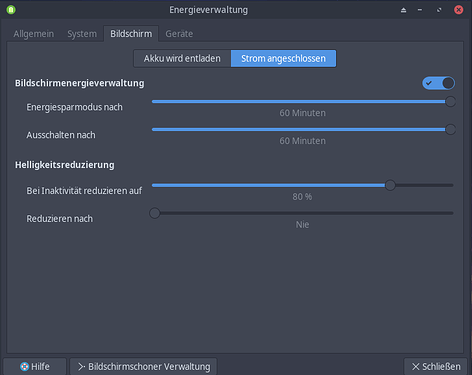Select the Bildschirm tab
Image resolution: width=472 pixels, height=375 pixels.
tap(131, 34)
